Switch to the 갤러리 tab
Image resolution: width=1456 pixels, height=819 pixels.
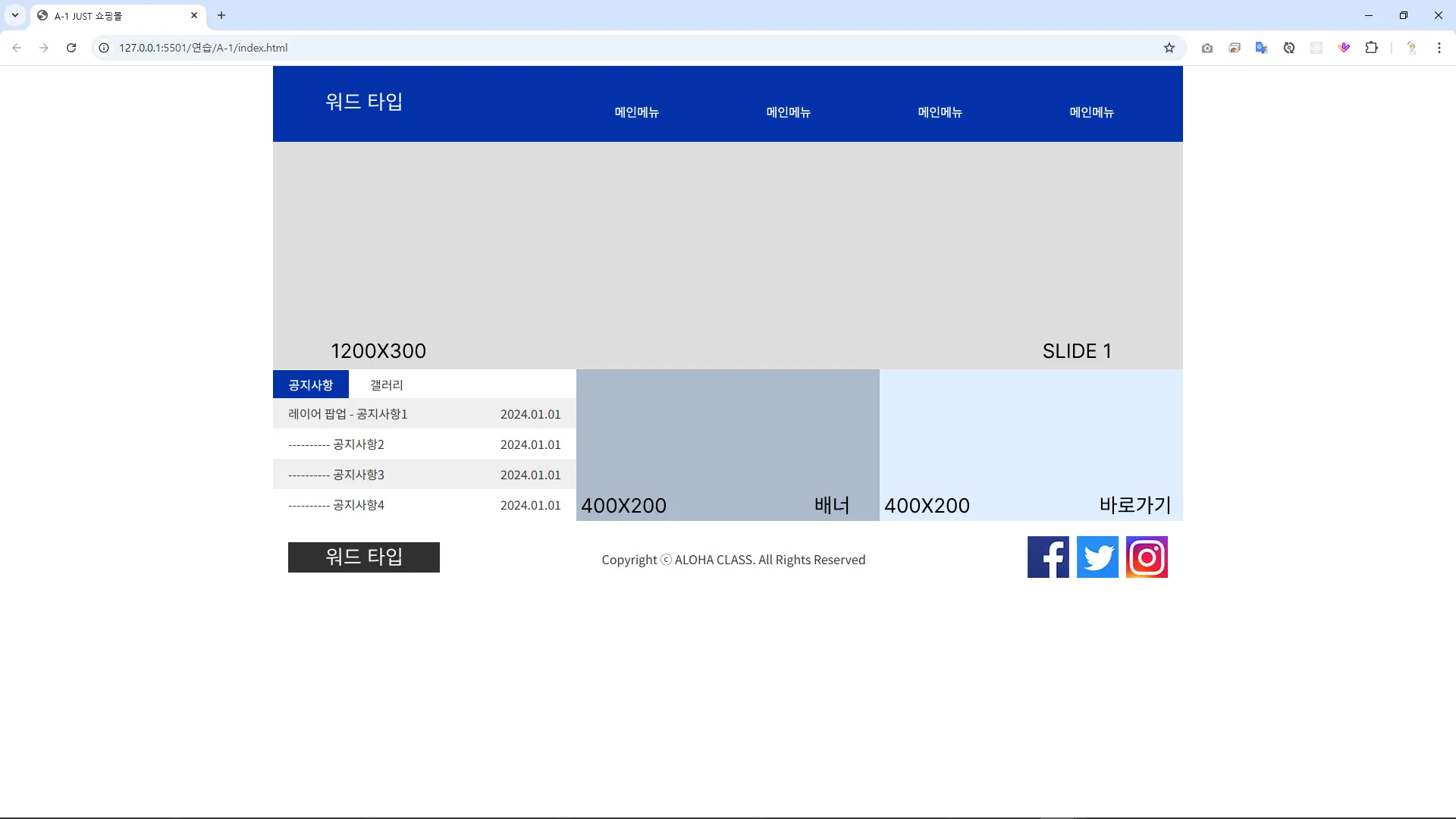click(386, 385)
